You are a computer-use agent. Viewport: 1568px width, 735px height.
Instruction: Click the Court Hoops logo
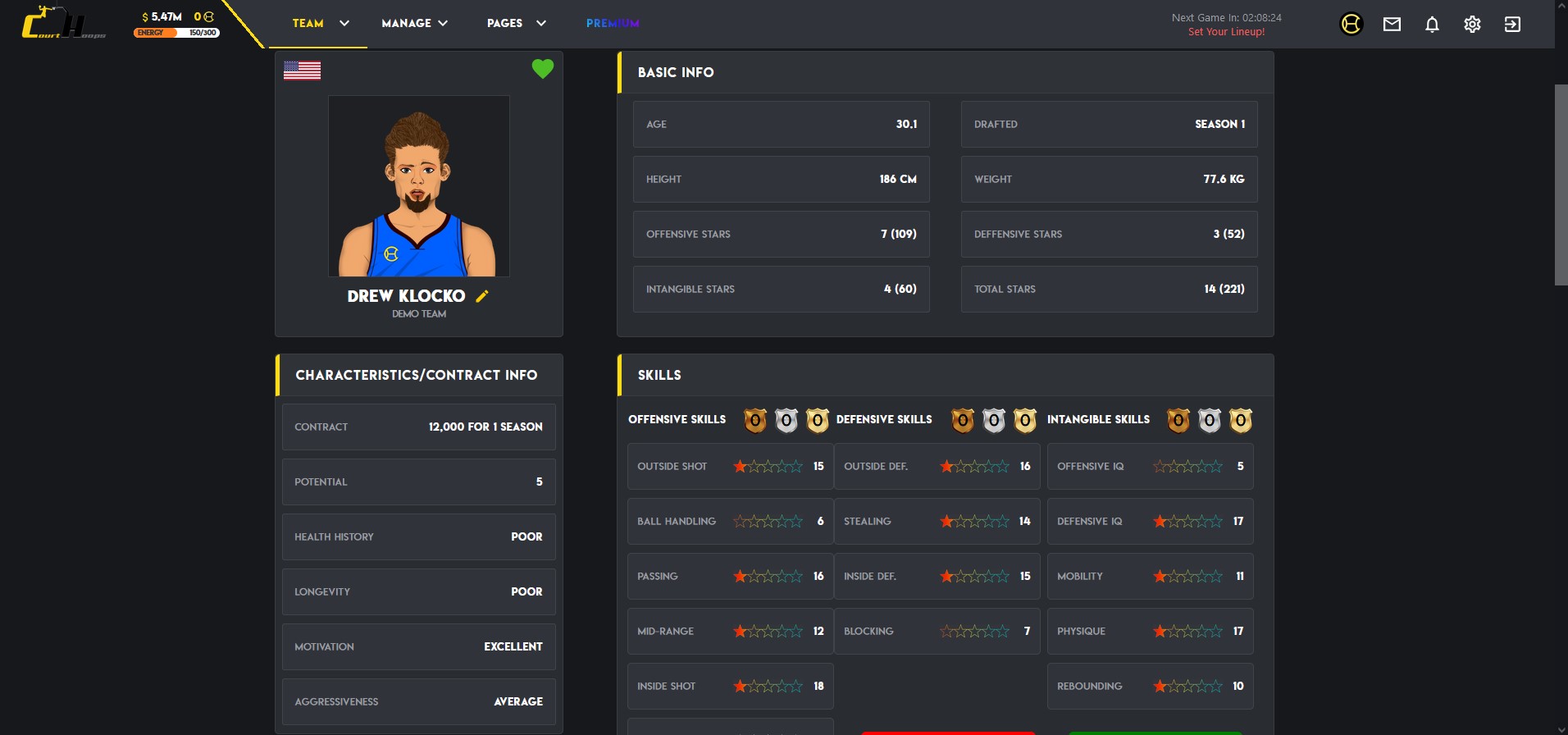(63, 23)
